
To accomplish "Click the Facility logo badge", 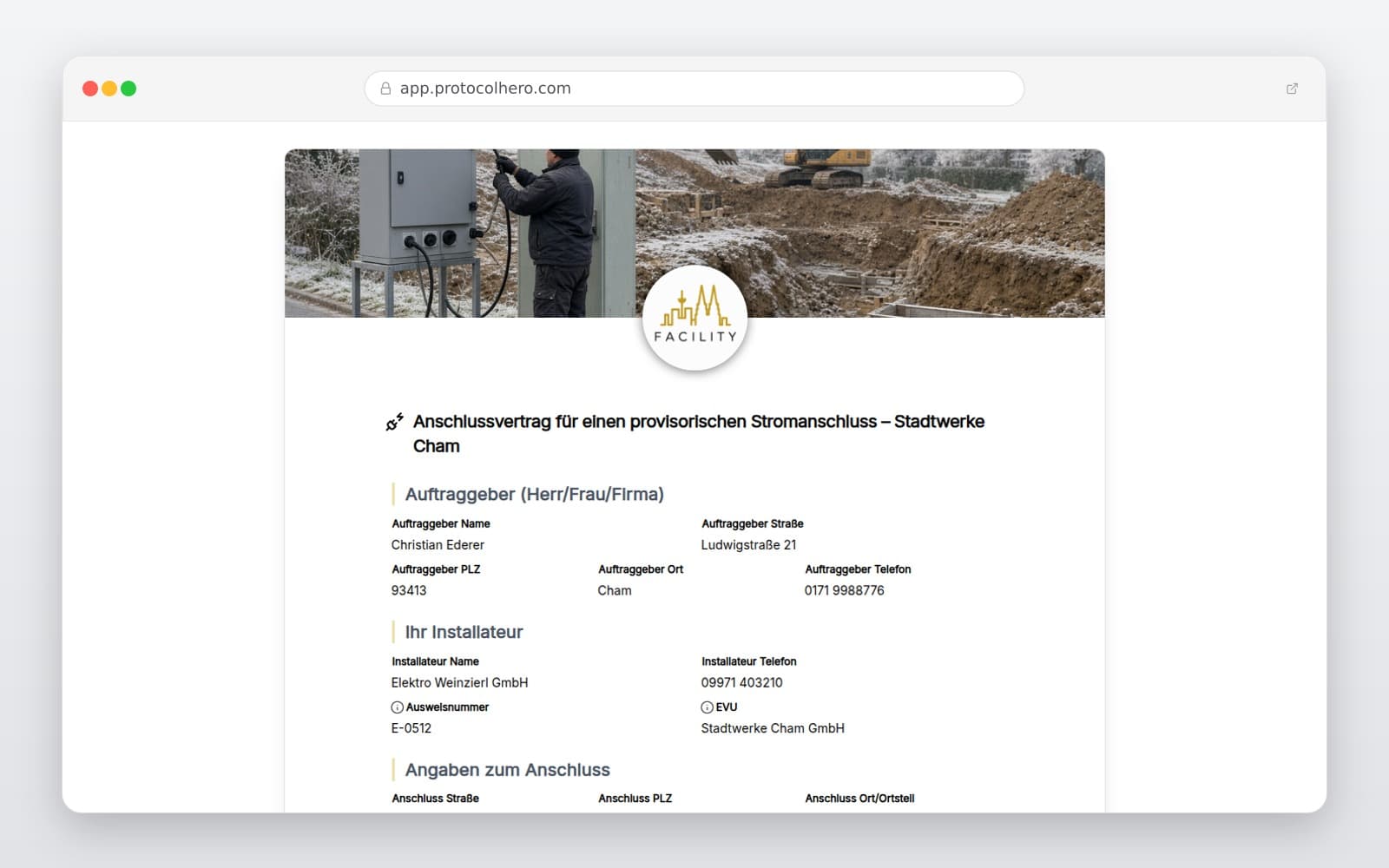I will pos(694,319).
